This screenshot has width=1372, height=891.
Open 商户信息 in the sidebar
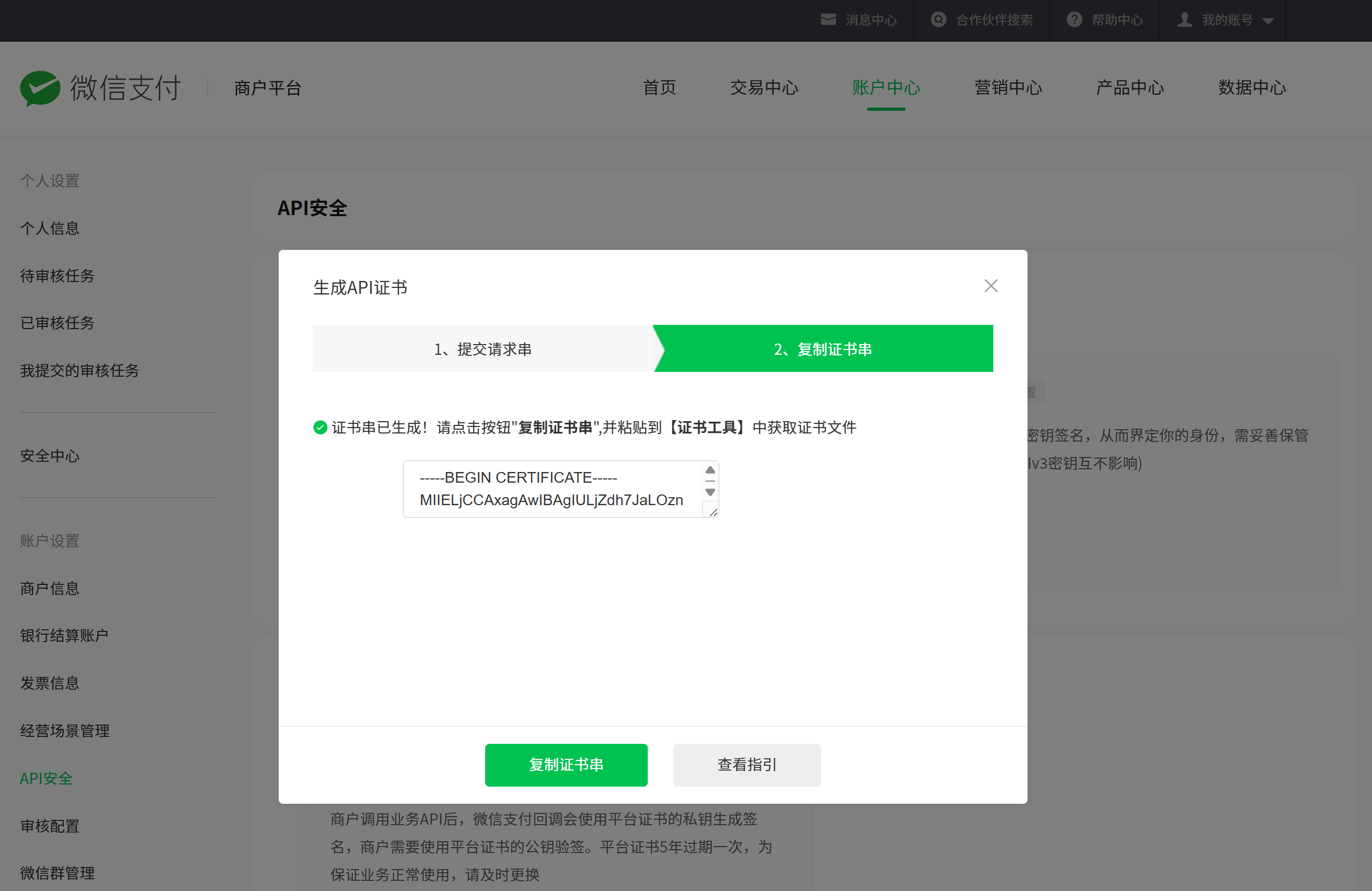tap(50, 588)
